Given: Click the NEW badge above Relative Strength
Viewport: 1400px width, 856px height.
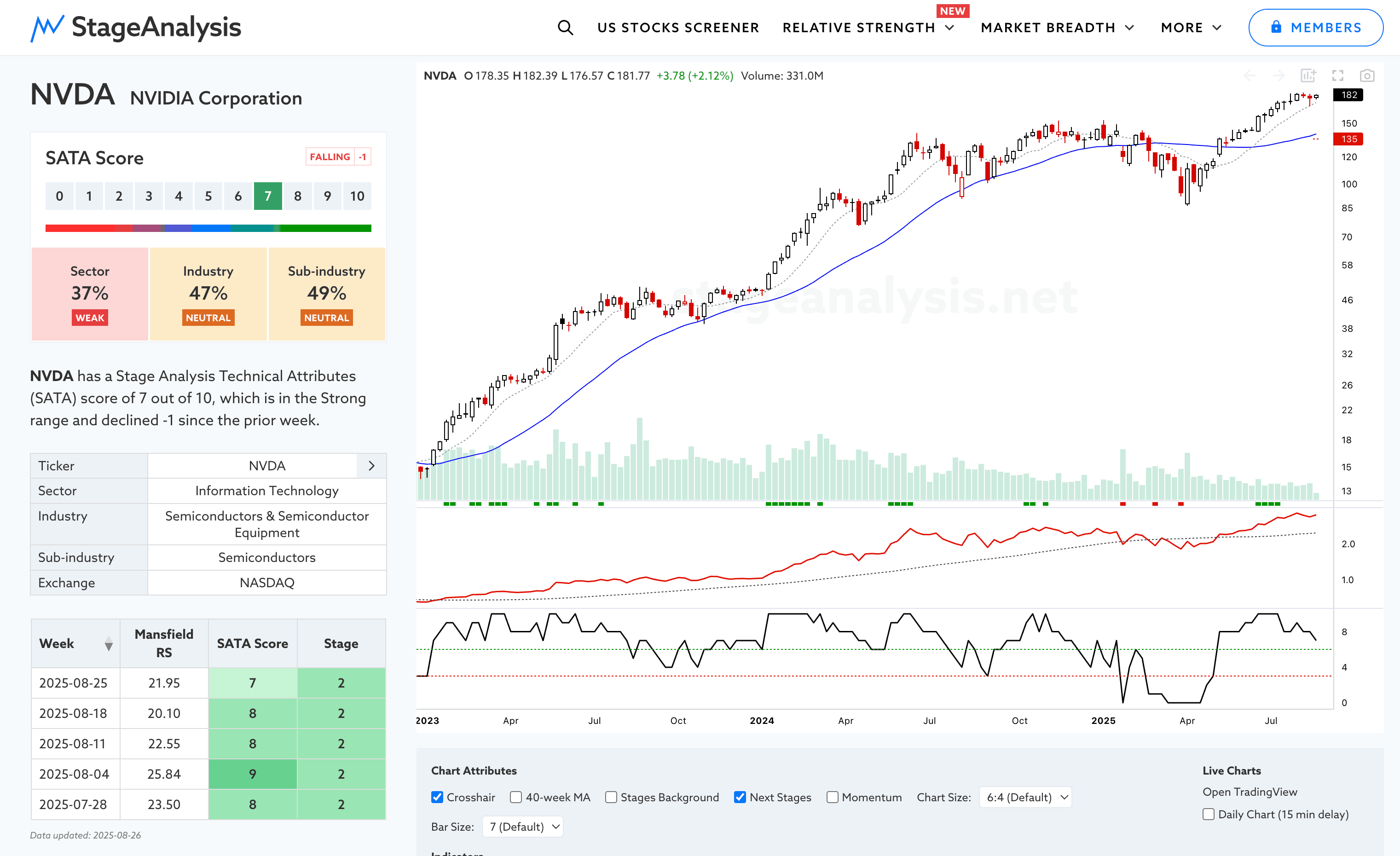Looking at the screenshot, I should [x=952, y=11].
